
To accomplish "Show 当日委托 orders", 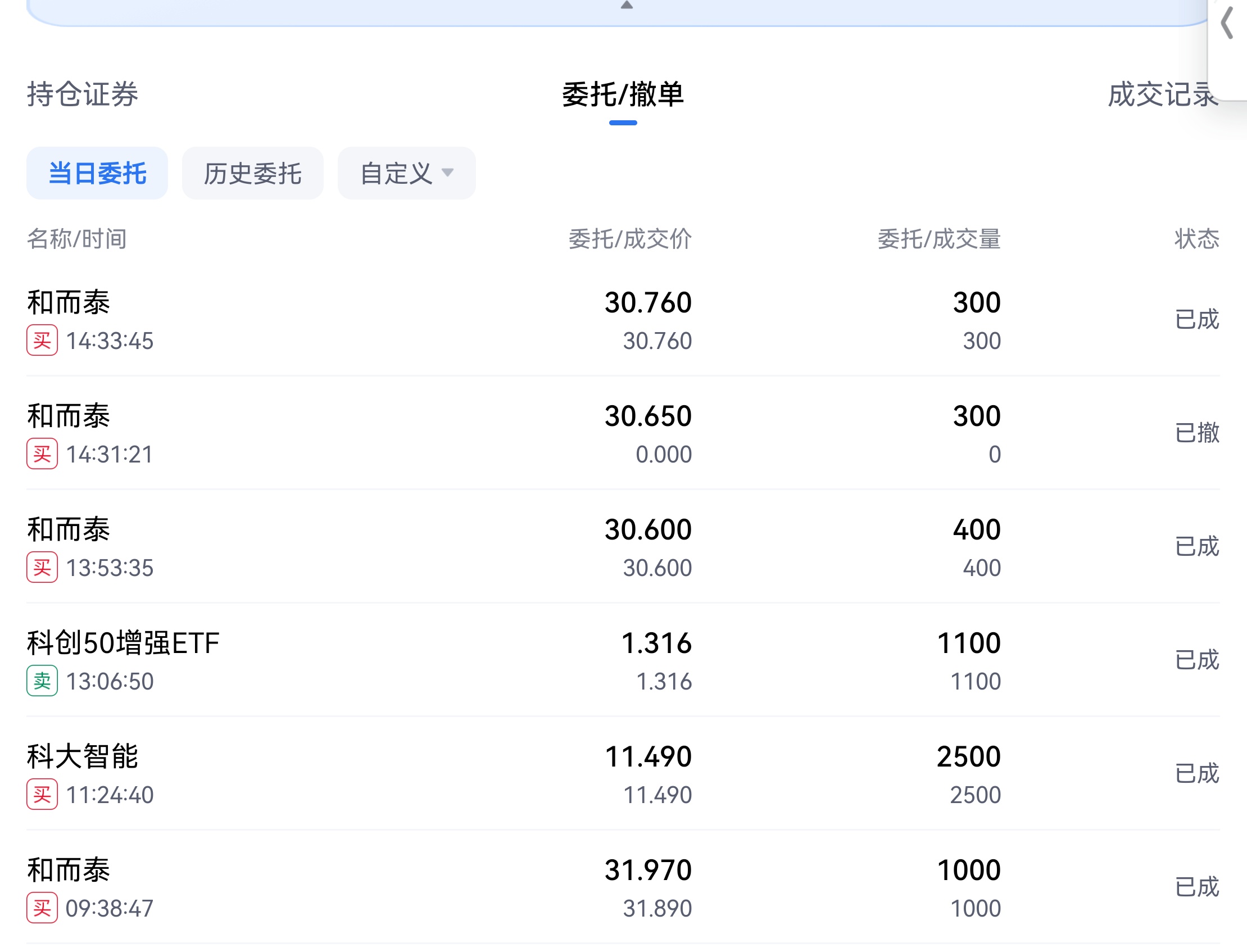I will [97, 174].
